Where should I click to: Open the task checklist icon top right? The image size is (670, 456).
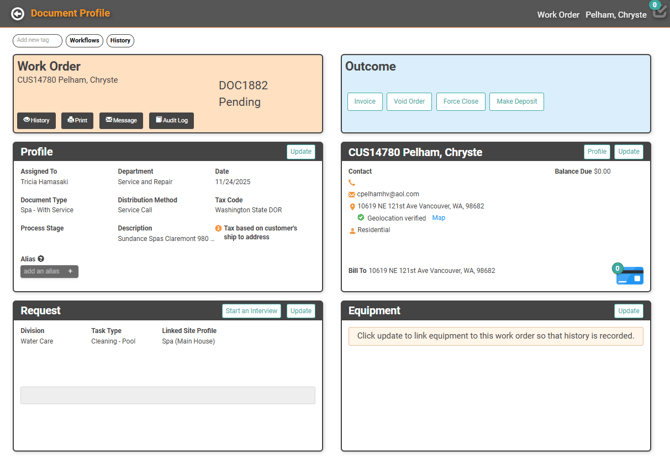point(658,12)
